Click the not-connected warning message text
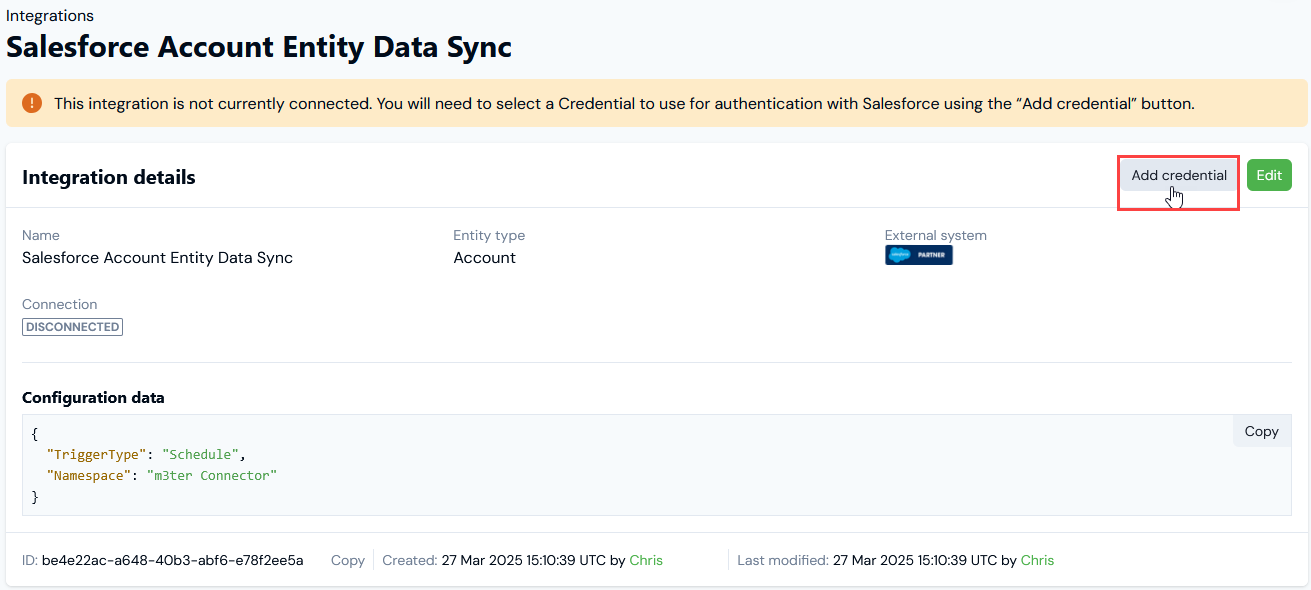 click(x=624, y=103)
